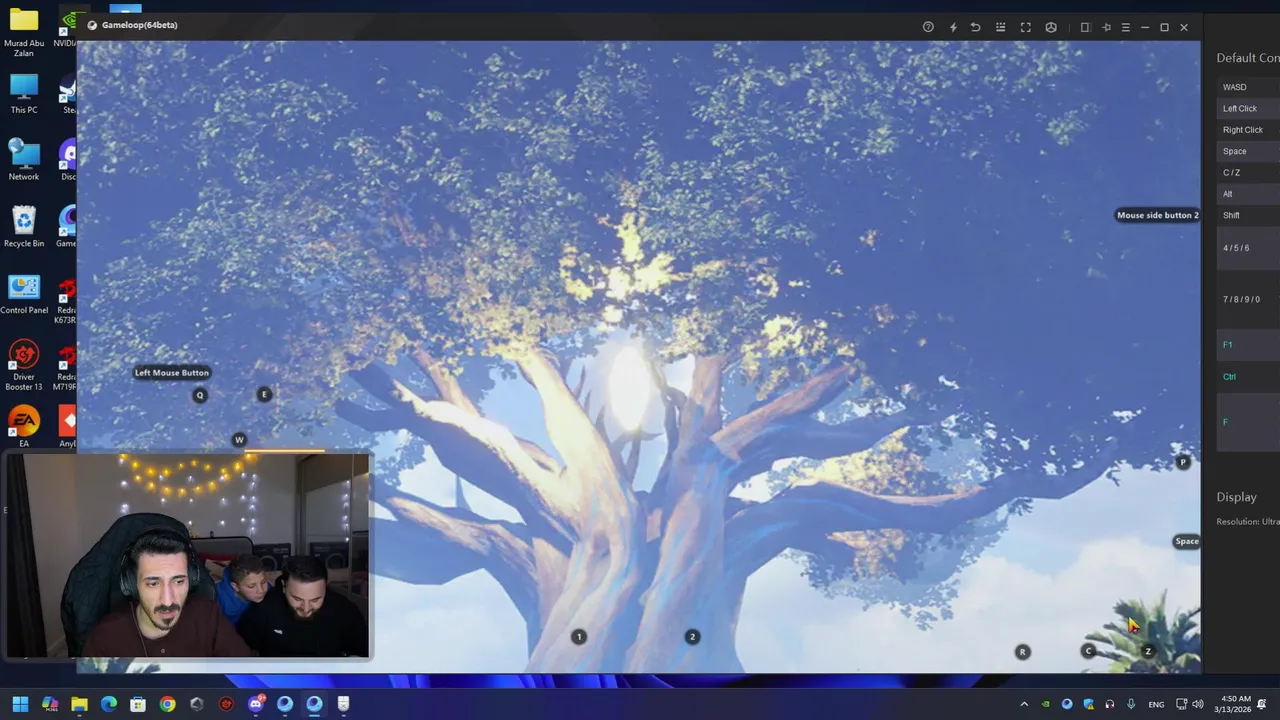Select the F1 control entry
The width and height of the screenshot is (1280, 720).
point(1248,345)
